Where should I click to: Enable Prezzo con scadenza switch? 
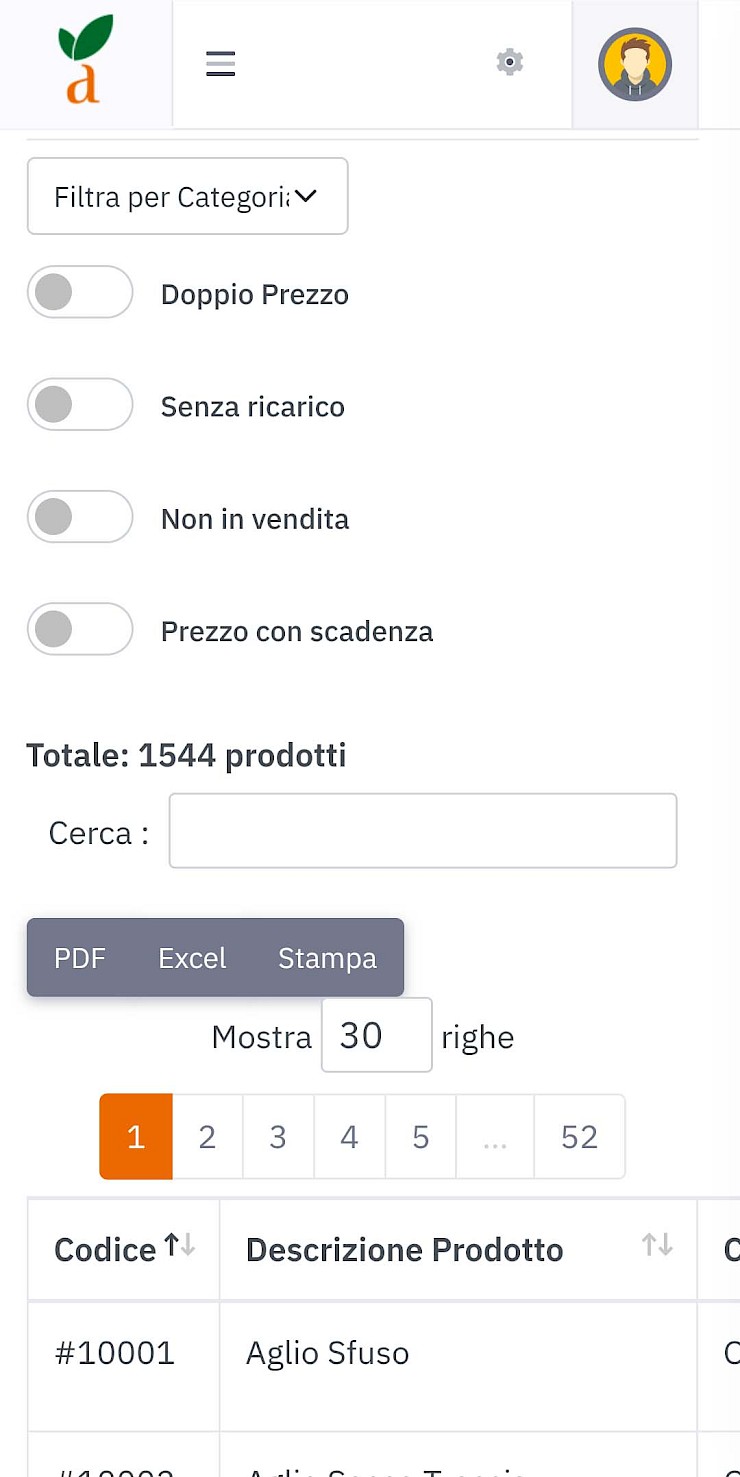tap(80, 629)
